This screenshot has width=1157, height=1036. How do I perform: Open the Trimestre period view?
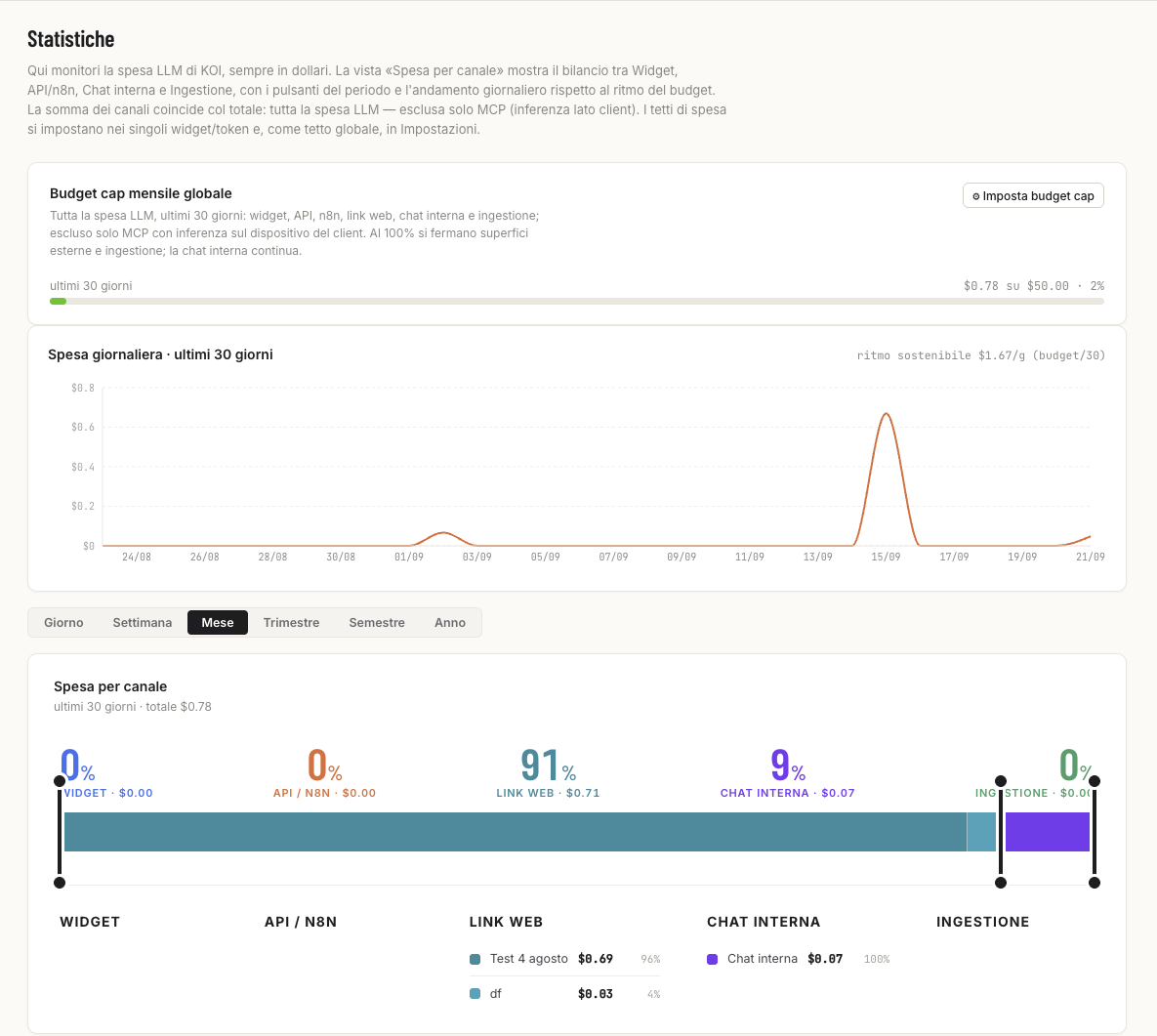(292, 623)
